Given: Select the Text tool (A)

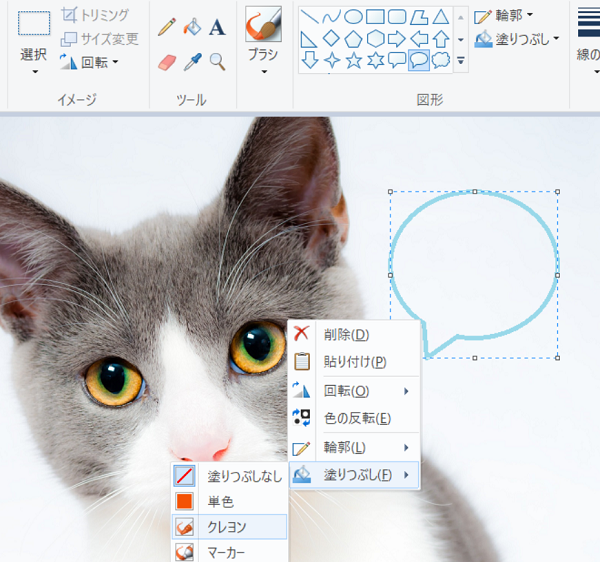Looking at the screenshot, I should [217, 27].
